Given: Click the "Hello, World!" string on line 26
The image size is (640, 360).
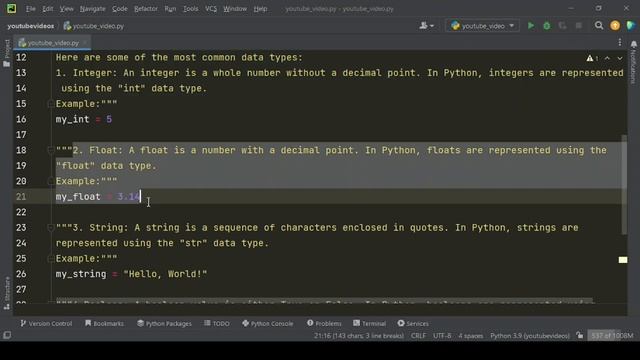Looking at the screenshot, I should coord(165,274).
